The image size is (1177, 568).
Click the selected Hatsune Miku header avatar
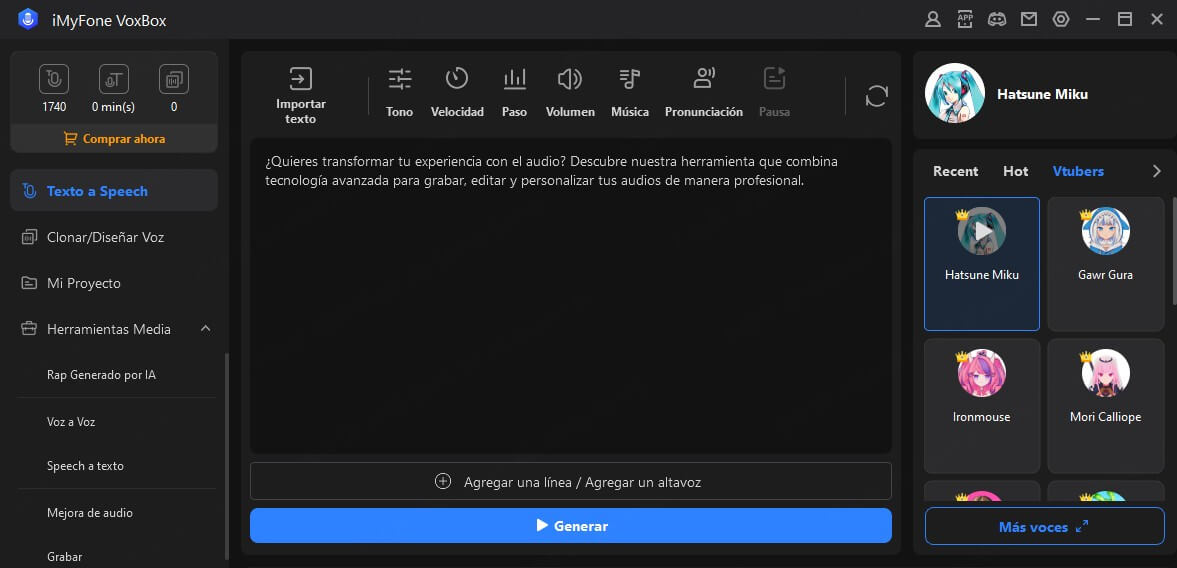pyautogui.click(x=955, y=94)
